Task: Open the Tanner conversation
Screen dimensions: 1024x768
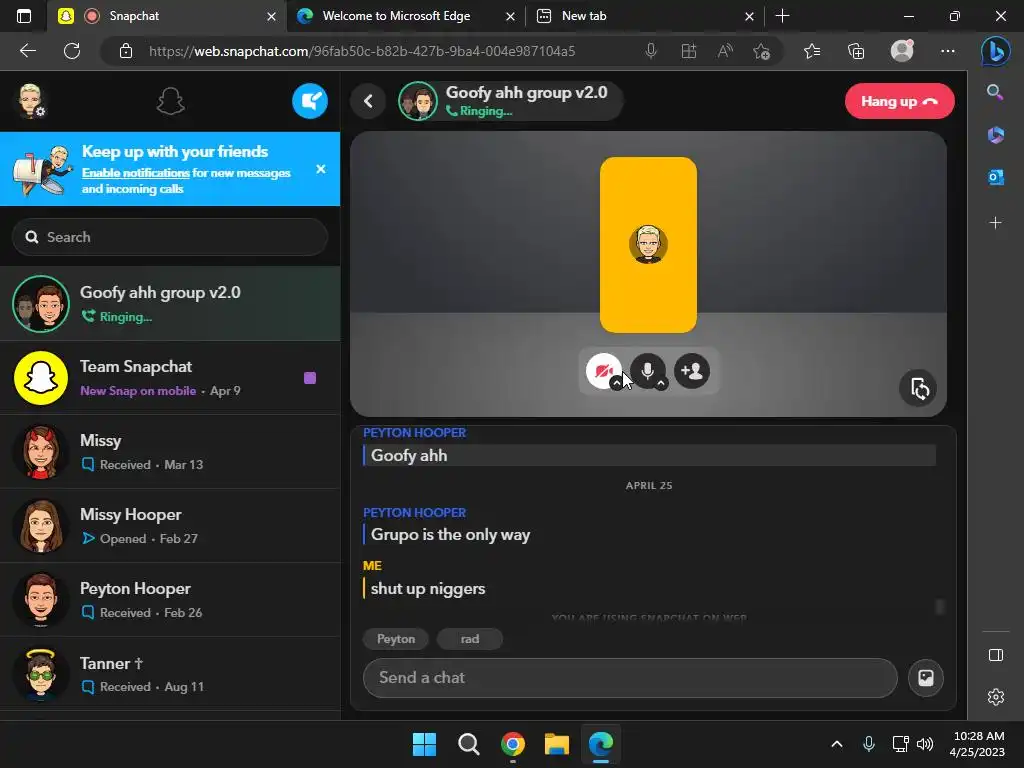Action: coord(170,673)
